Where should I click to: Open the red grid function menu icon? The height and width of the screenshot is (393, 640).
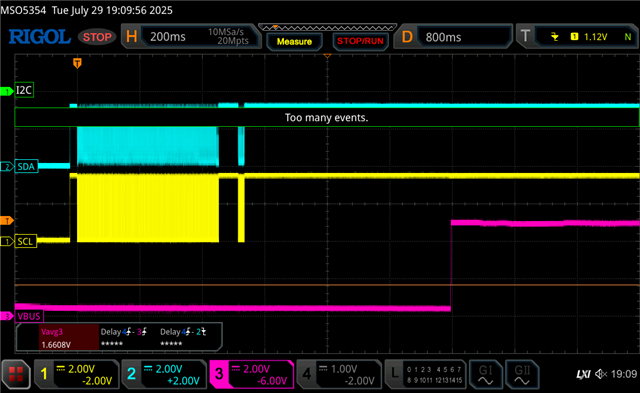click(x=16, y=373)
